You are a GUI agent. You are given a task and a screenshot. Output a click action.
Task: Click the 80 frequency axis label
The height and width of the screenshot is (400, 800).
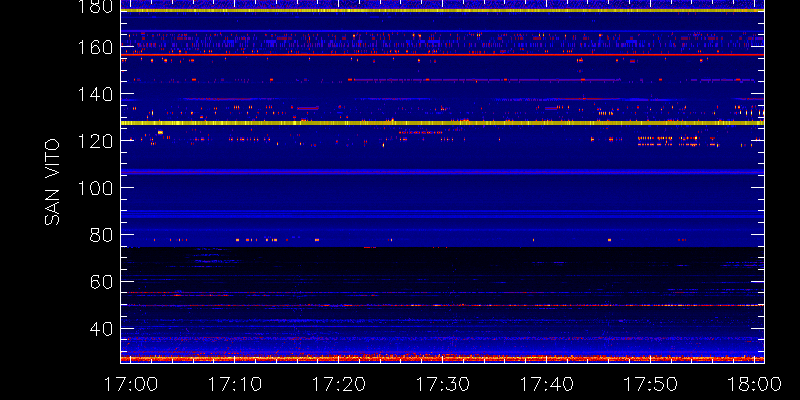click(x=102, y=235)
